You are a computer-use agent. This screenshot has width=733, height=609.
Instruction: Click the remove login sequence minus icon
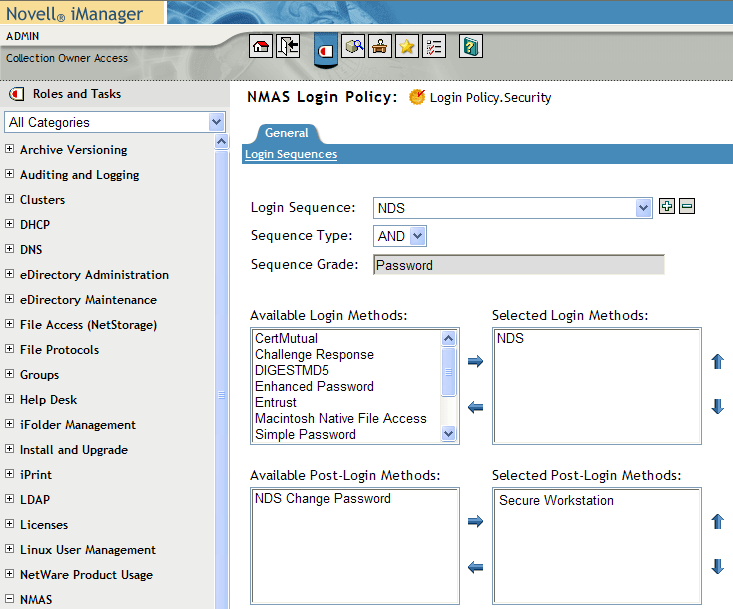tap(687, 206)
